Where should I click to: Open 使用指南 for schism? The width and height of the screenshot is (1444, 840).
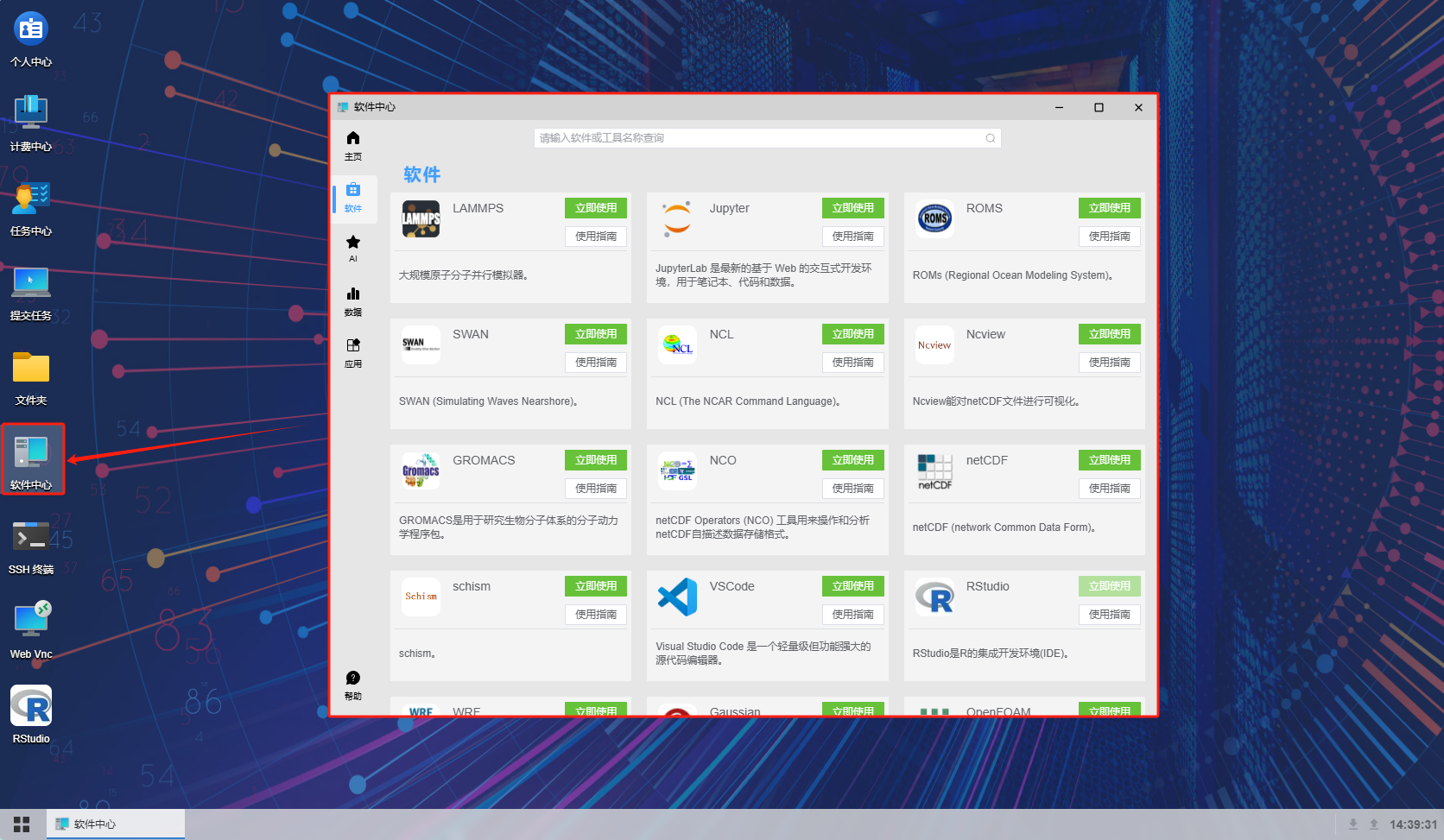(x=596, y=615)
